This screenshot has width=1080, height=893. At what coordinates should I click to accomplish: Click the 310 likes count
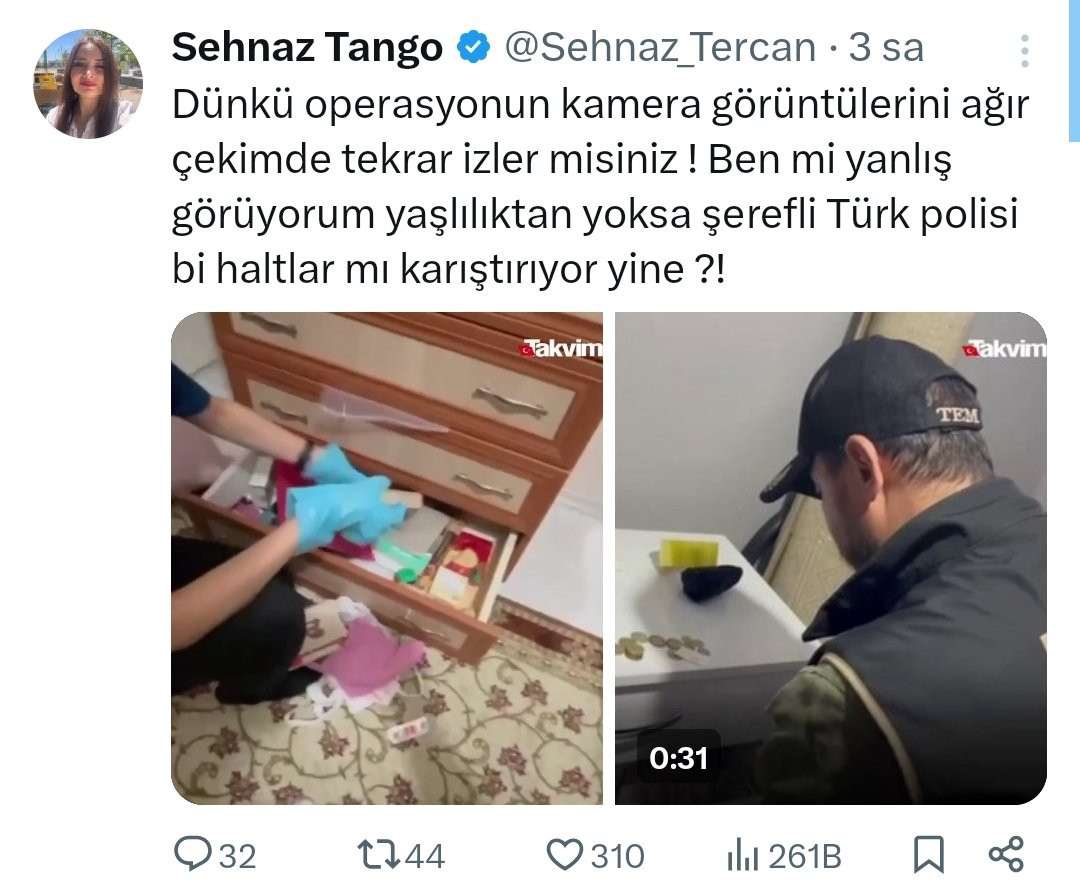click(x=617, y=857)
